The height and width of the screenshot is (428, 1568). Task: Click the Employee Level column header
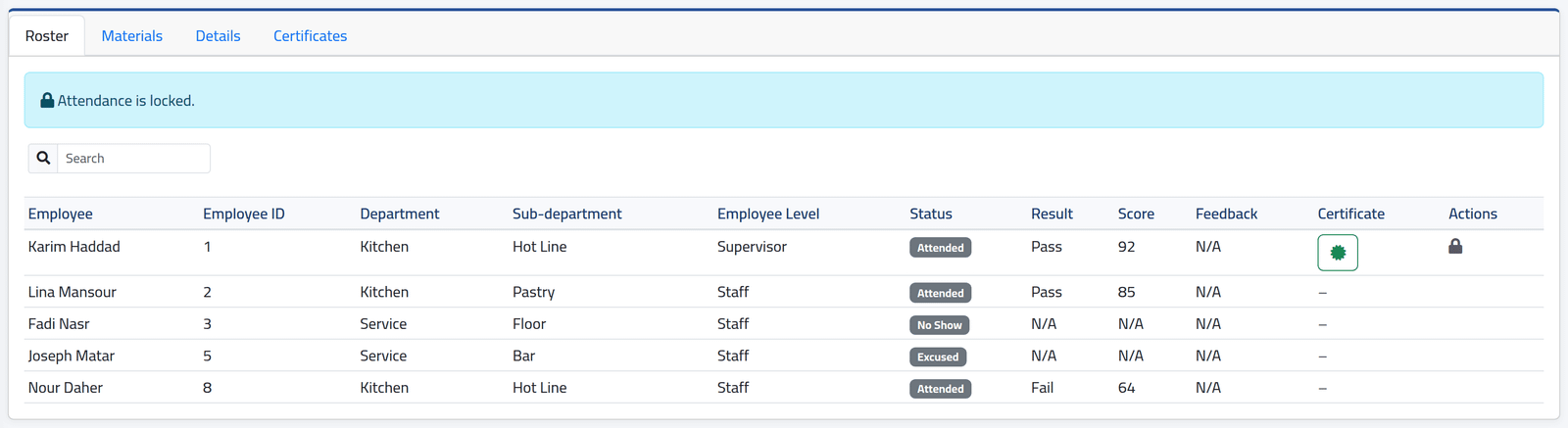pyautogui.click(x=768, y=214)
